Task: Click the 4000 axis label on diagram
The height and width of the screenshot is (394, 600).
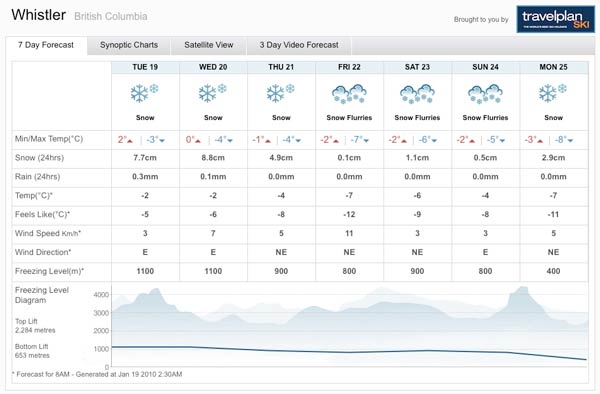Action: [x=101, y=295]
